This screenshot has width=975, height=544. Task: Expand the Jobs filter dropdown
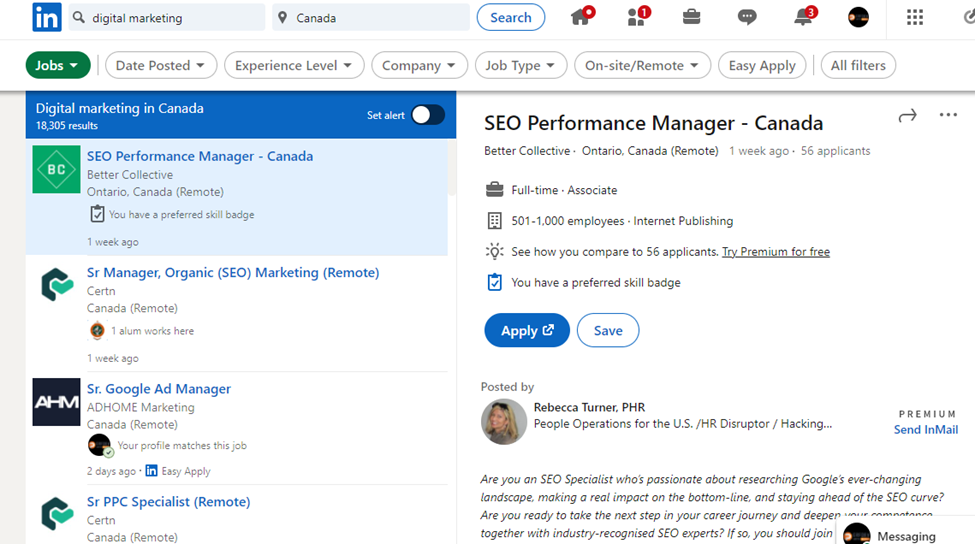click(58, 65)
